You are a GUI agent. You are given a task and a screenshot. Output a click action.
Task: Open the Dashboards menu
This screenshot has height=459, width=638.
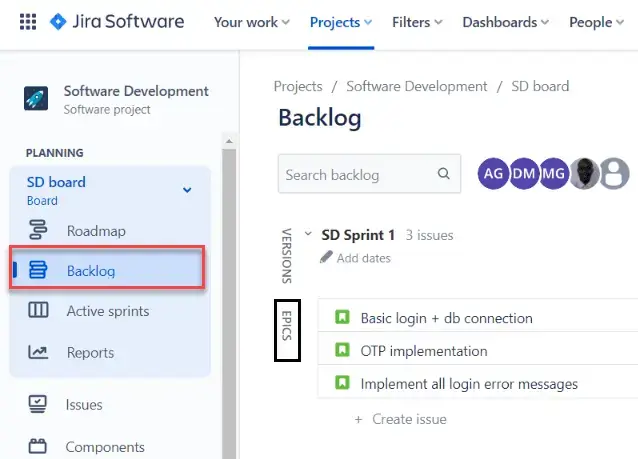(x=506, y=22)
